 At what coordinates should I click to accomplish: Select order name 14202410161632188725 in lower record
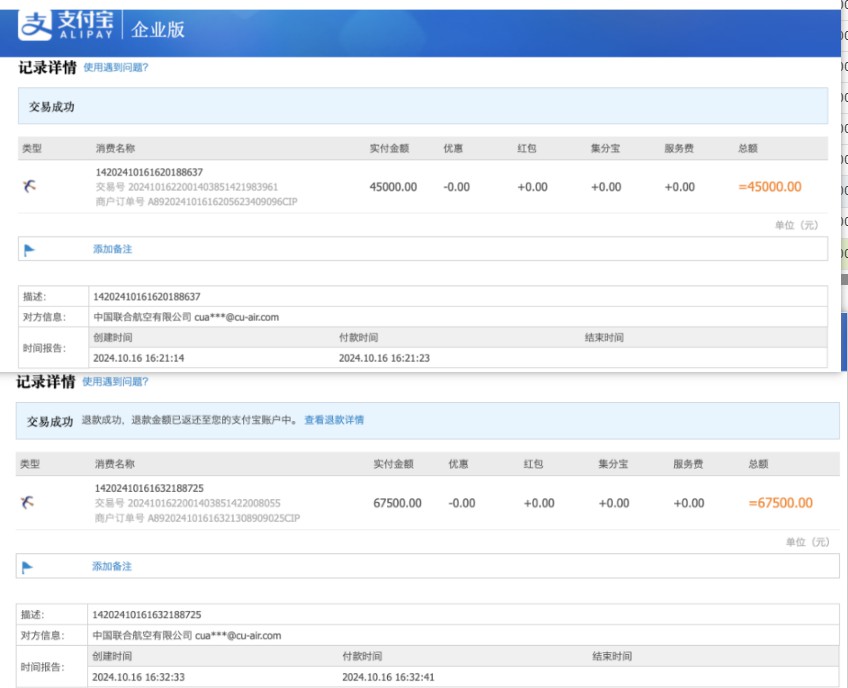pos(148,488)
